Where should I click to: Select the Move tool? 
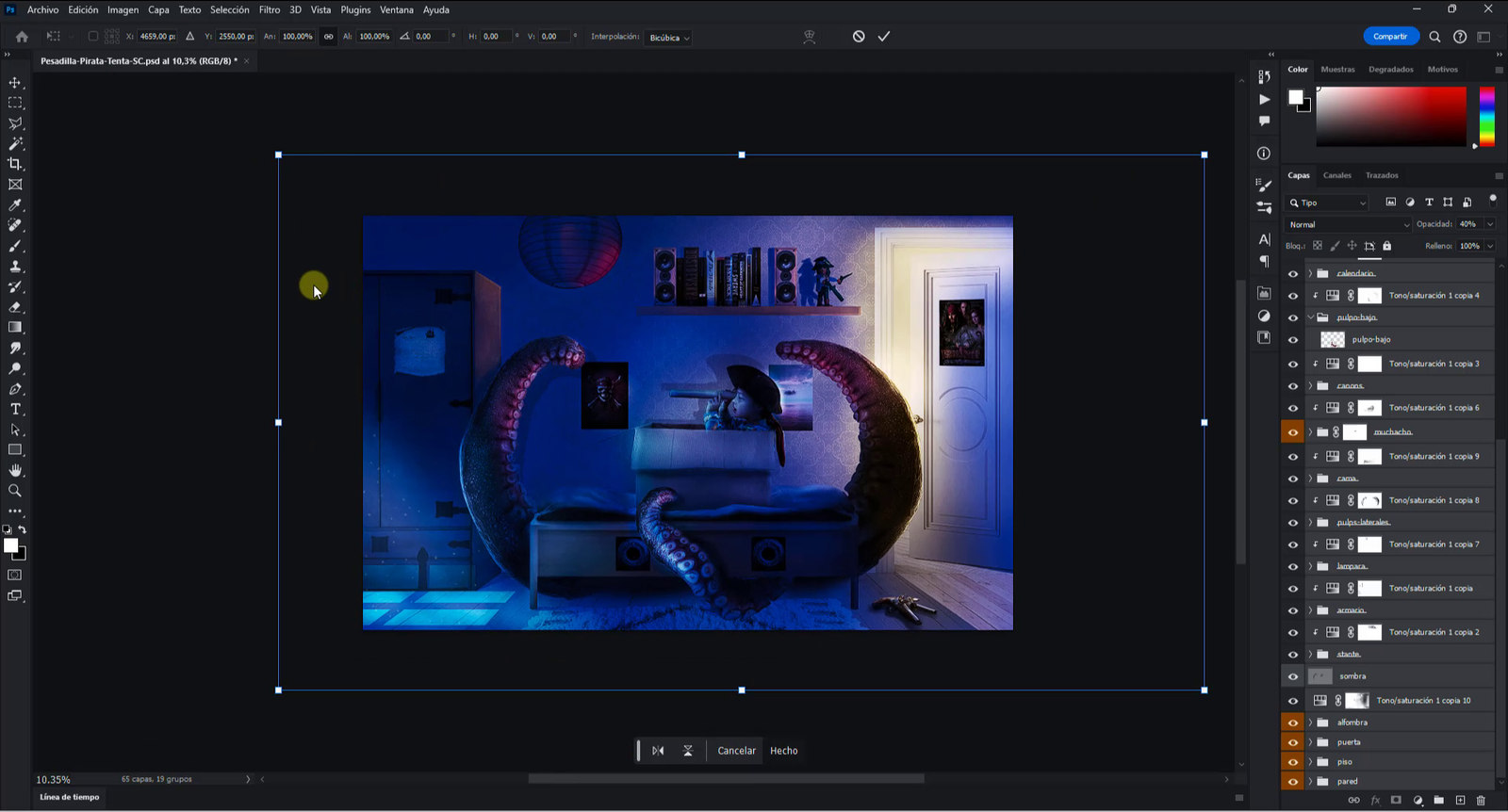coord(15,83)
